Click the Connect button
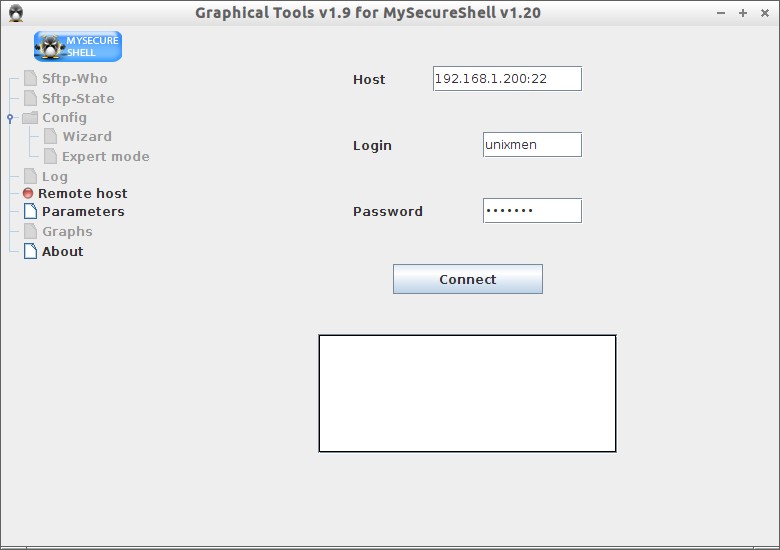780x550 pixels. click(468, 279)
